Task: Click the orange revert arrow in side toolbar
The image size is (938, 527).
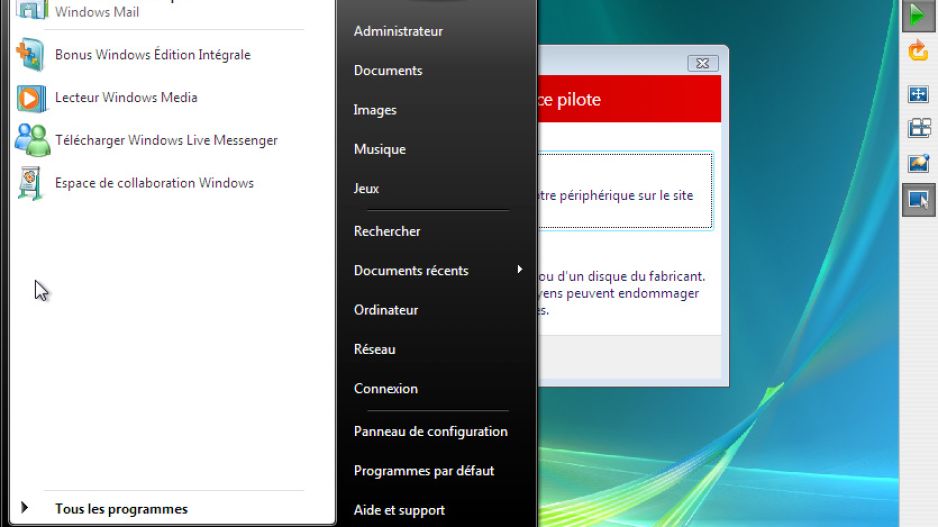Action: [918, 51]
